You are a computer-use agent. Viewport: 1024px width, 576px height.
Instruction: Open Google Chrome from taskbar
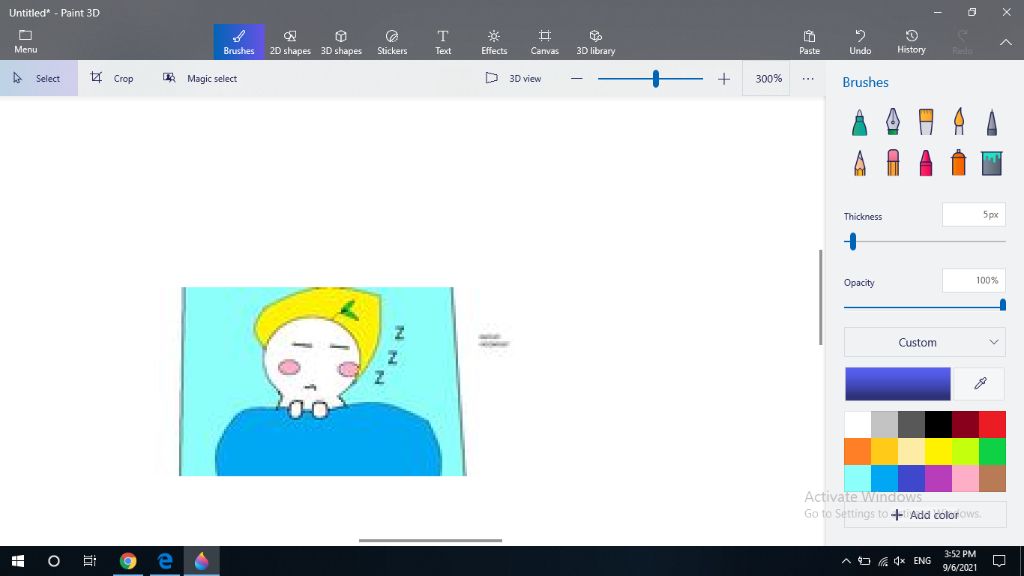(128, 561)
